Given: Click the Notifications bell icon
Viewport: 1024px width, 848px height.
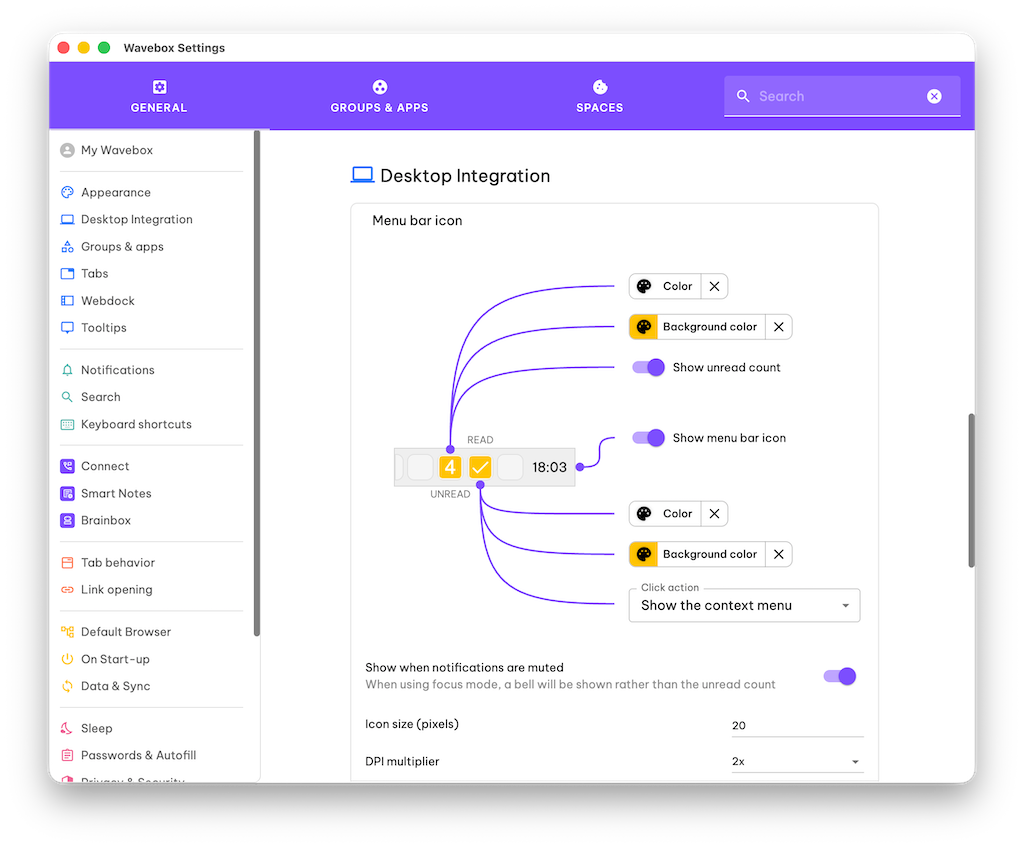Looking at the screenshot, I should pos(67,370).
